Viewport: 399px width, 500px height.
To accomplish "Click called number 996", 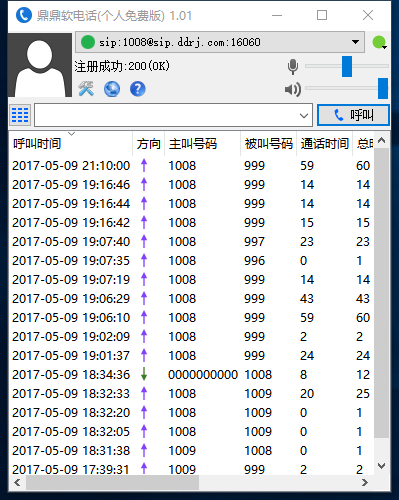I will 254,261.
